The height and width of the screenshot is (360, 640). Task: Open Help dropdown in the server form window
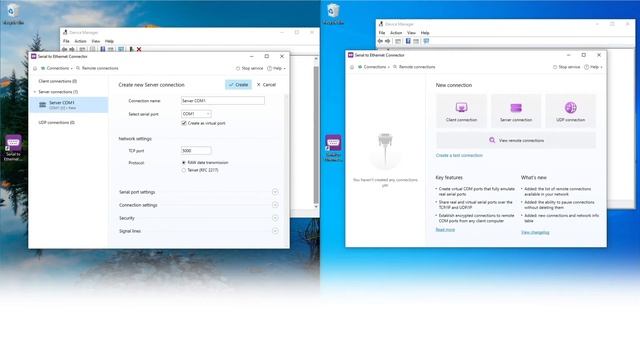click(x=276, y=69)
